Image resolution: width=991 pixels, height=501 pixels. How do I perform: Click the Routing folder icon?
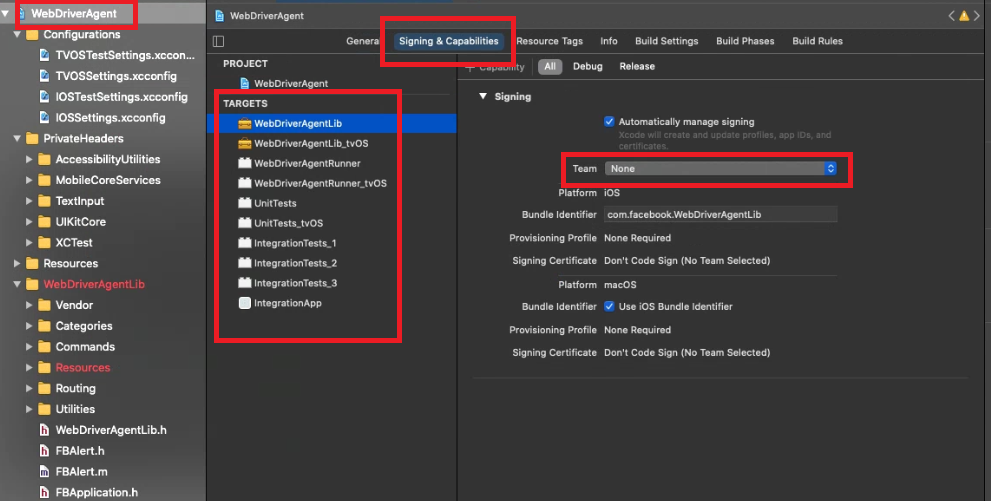point(44,389)
